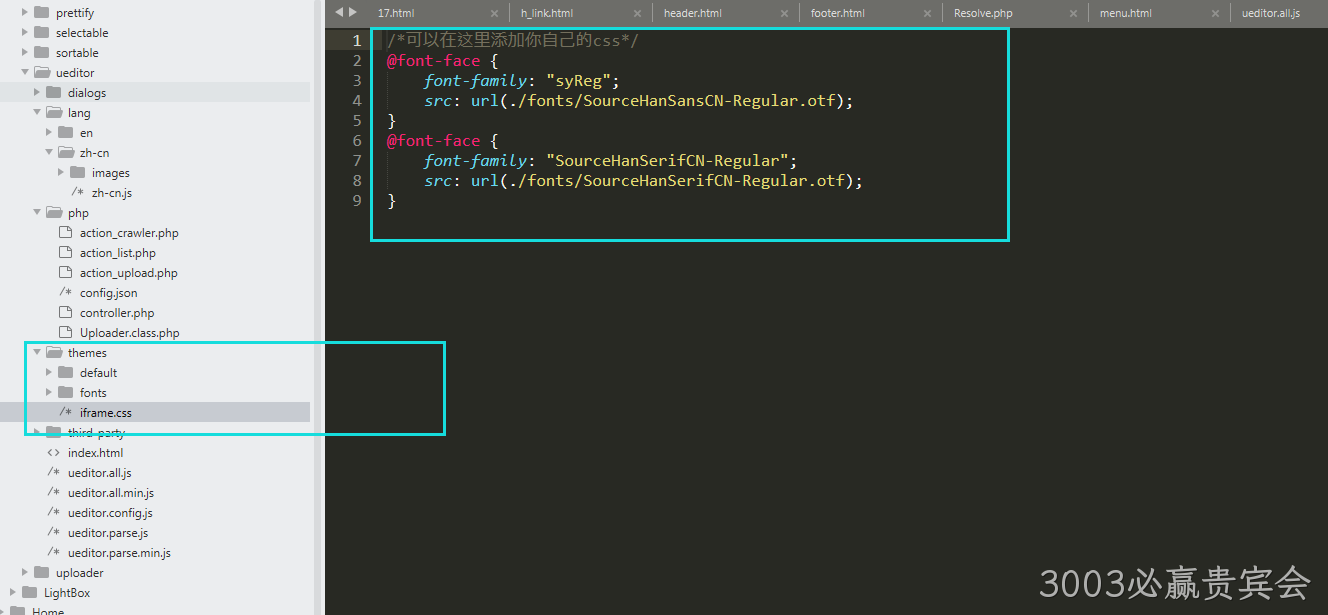Click the uploader folder icon
The width and height of the screenshot is (1328, 615).
(41, 573)
